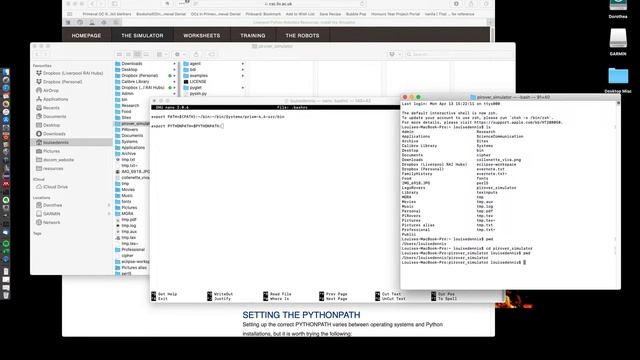640x360 pixels.
Task: Open the Finder group-by dropdown
Action: pos(161,54)
